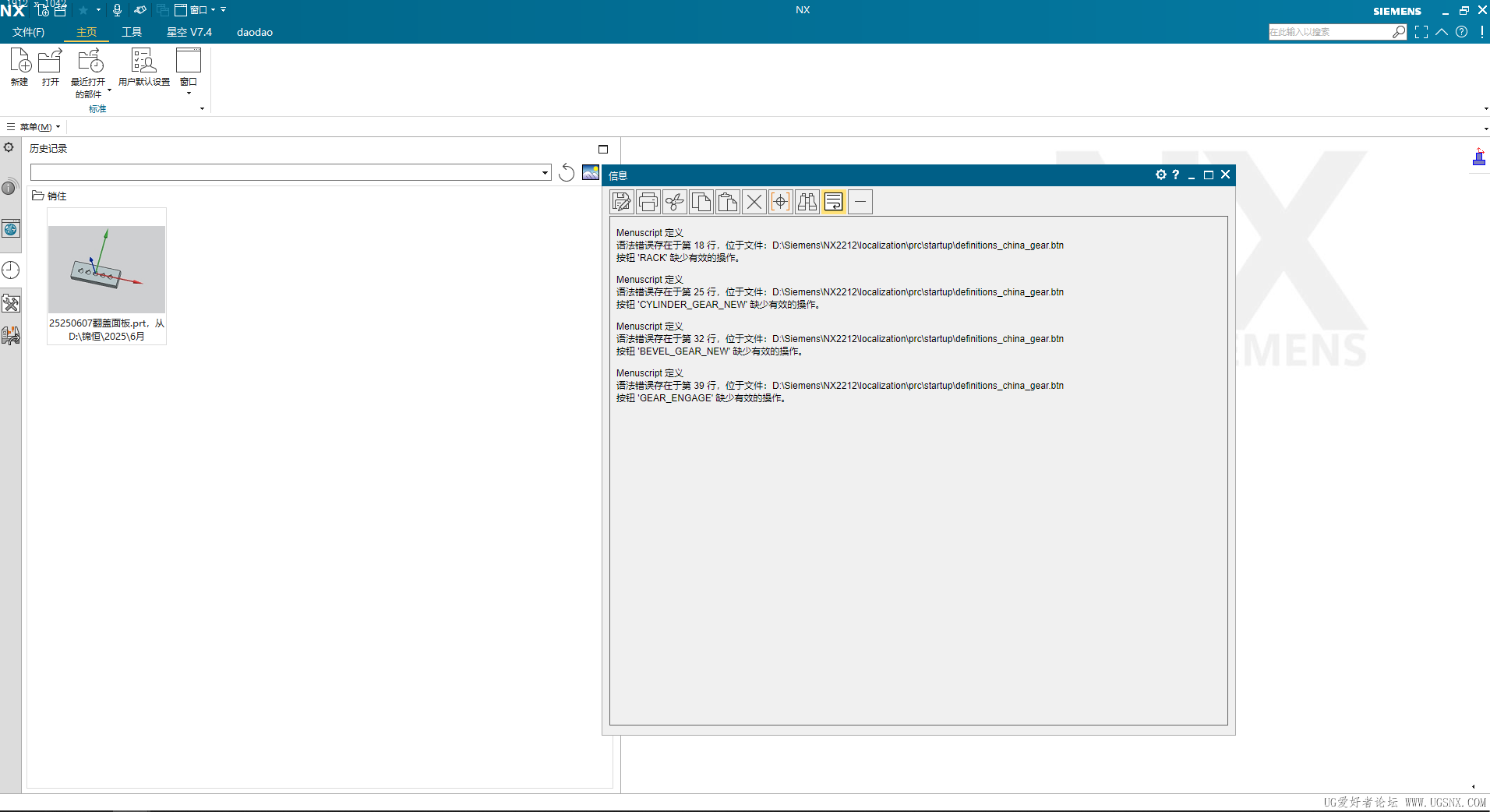Click the select-all target icon in 信息 toolbar

[x=781, y=203]
